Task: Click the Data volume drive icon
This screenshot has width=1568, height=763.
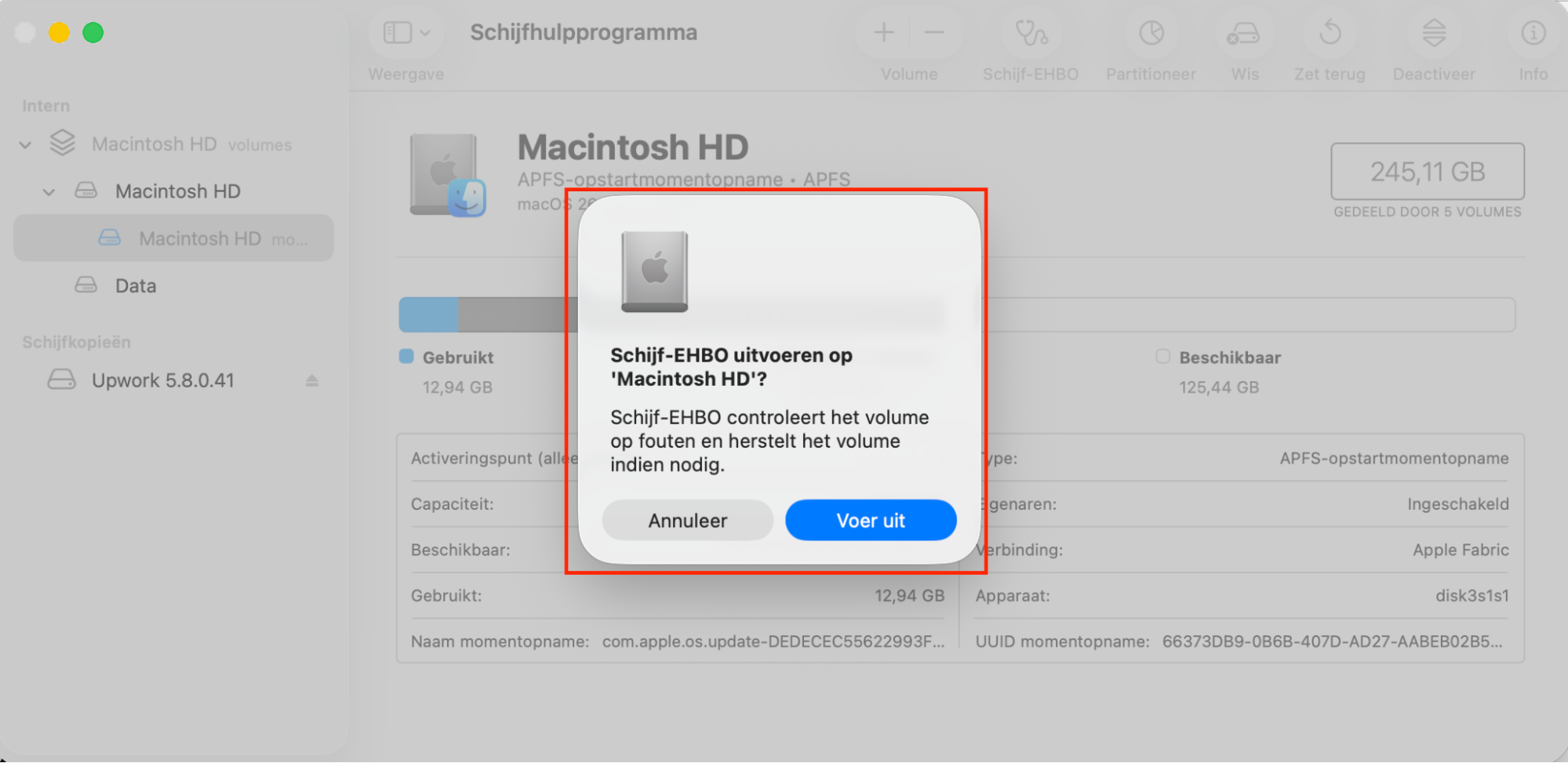Action: (86, 285)
